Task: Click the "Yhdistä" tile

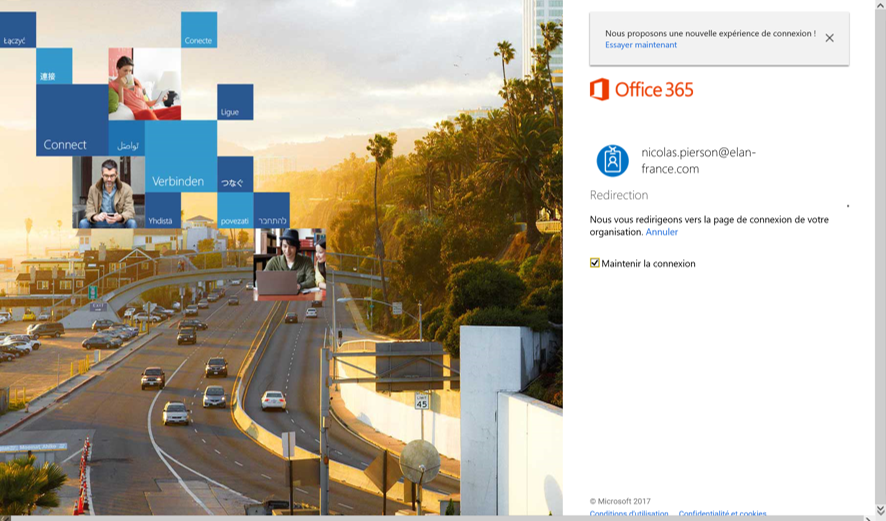Action: click(x=162, y=211)
